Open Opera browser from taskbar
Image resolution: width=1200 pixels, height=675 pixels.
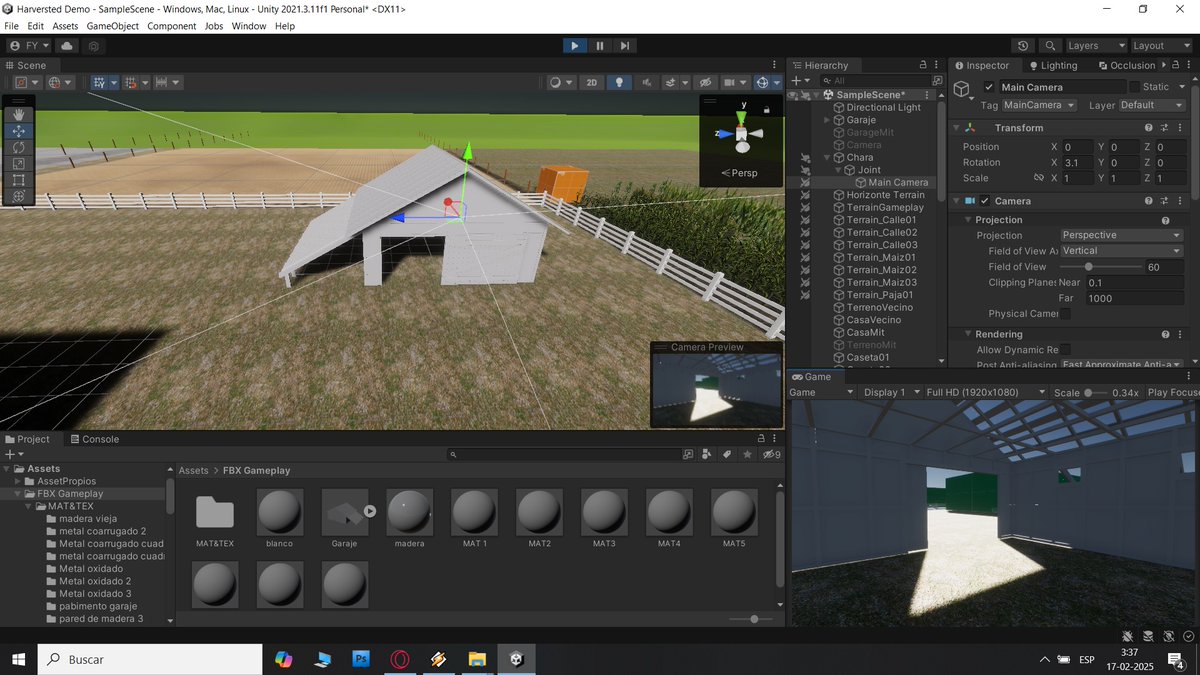399,659
